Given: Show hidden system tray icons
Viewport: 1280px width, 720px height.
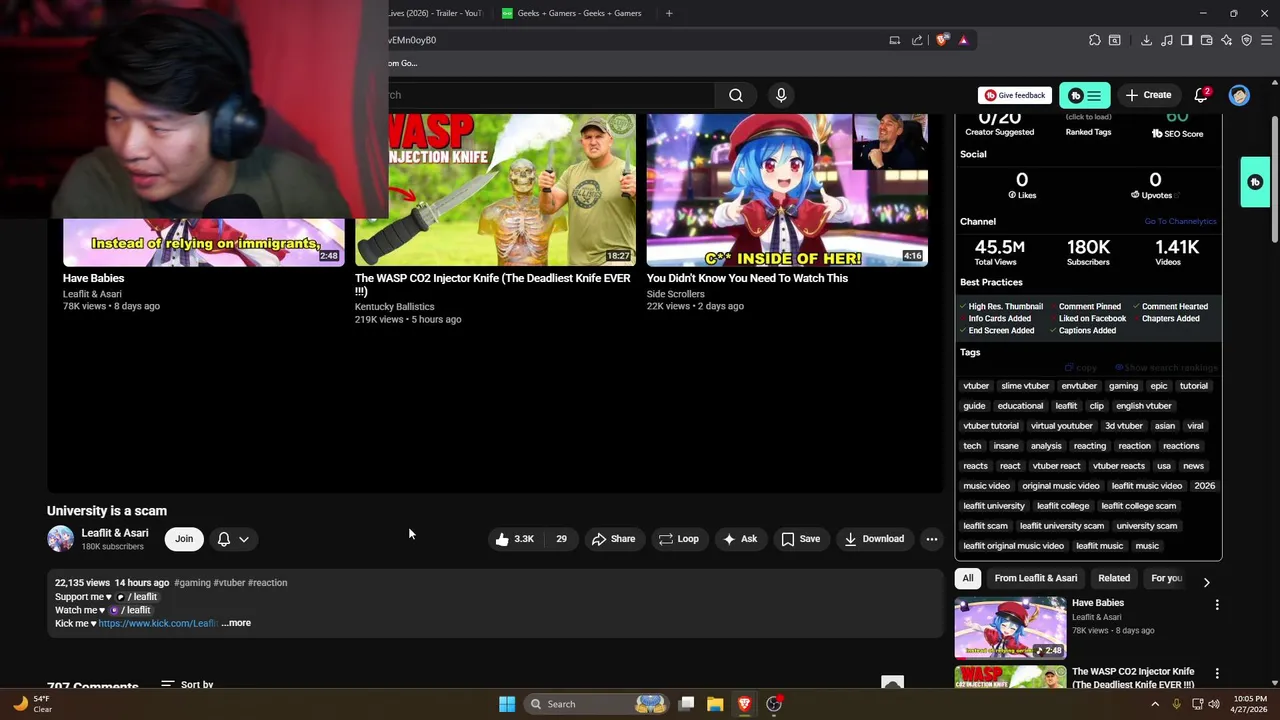Looking at the screenshot, I should click(x=1155, y=704).
